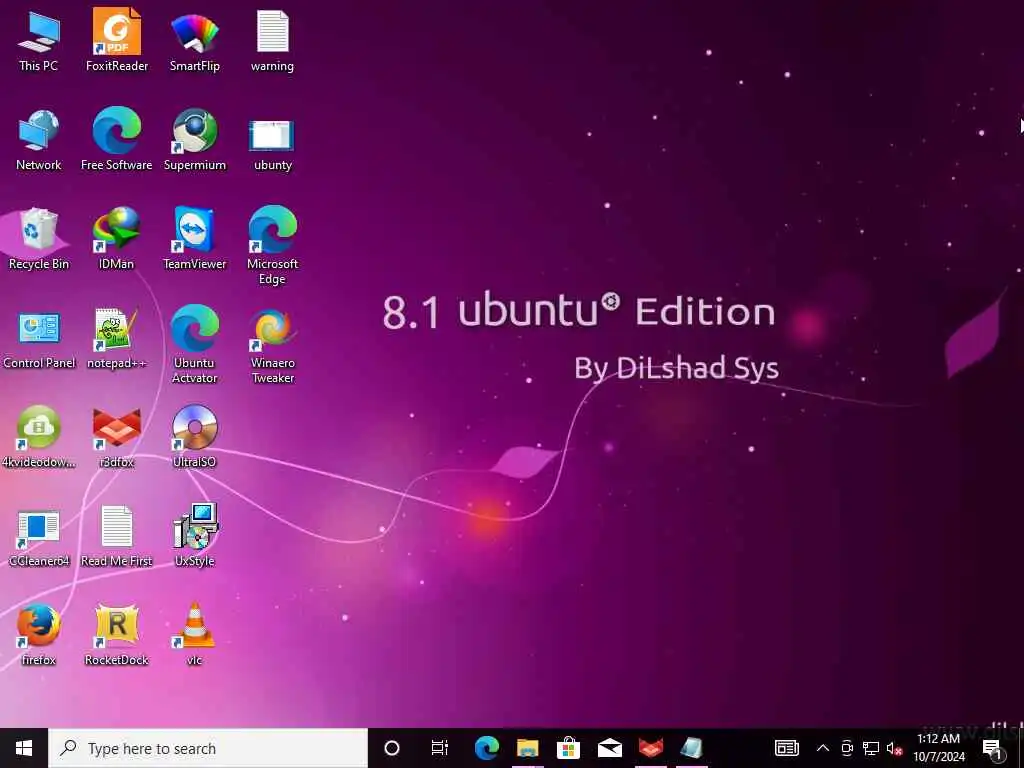The image size is (1024, 768).
Task: Click the CCleaner64 shortcut
Action: (x=39, y=537)
